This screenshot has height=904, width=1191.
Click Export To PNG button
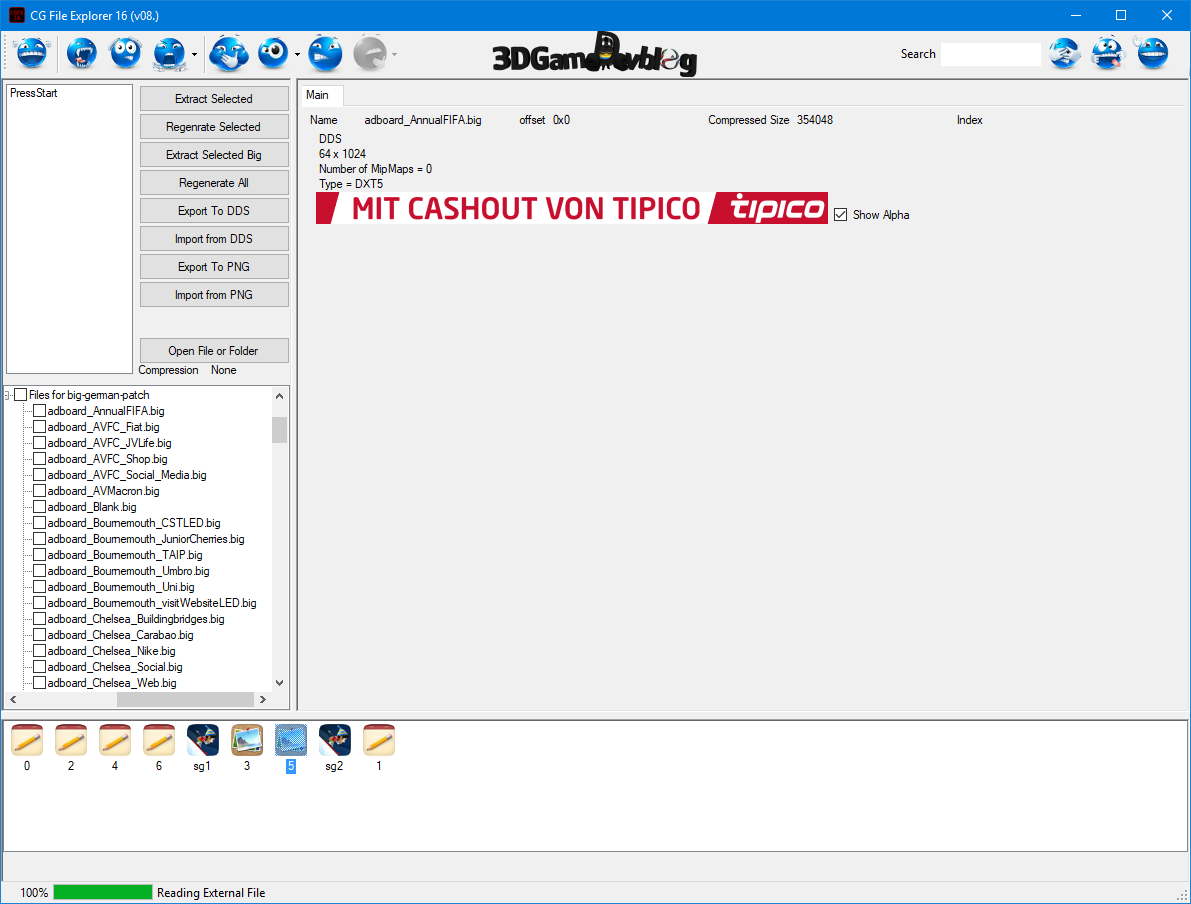(x=214, y=267)
